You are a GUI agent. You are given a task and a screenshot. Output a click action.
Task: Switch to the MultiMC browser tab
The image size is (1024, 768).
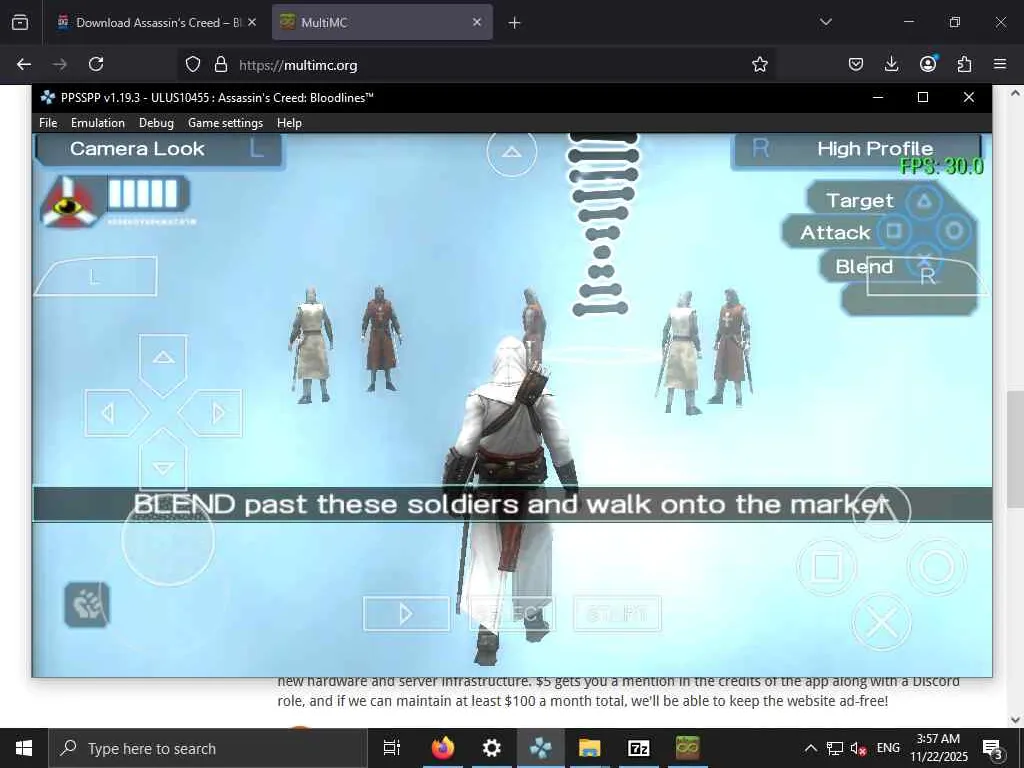point(382,22)
